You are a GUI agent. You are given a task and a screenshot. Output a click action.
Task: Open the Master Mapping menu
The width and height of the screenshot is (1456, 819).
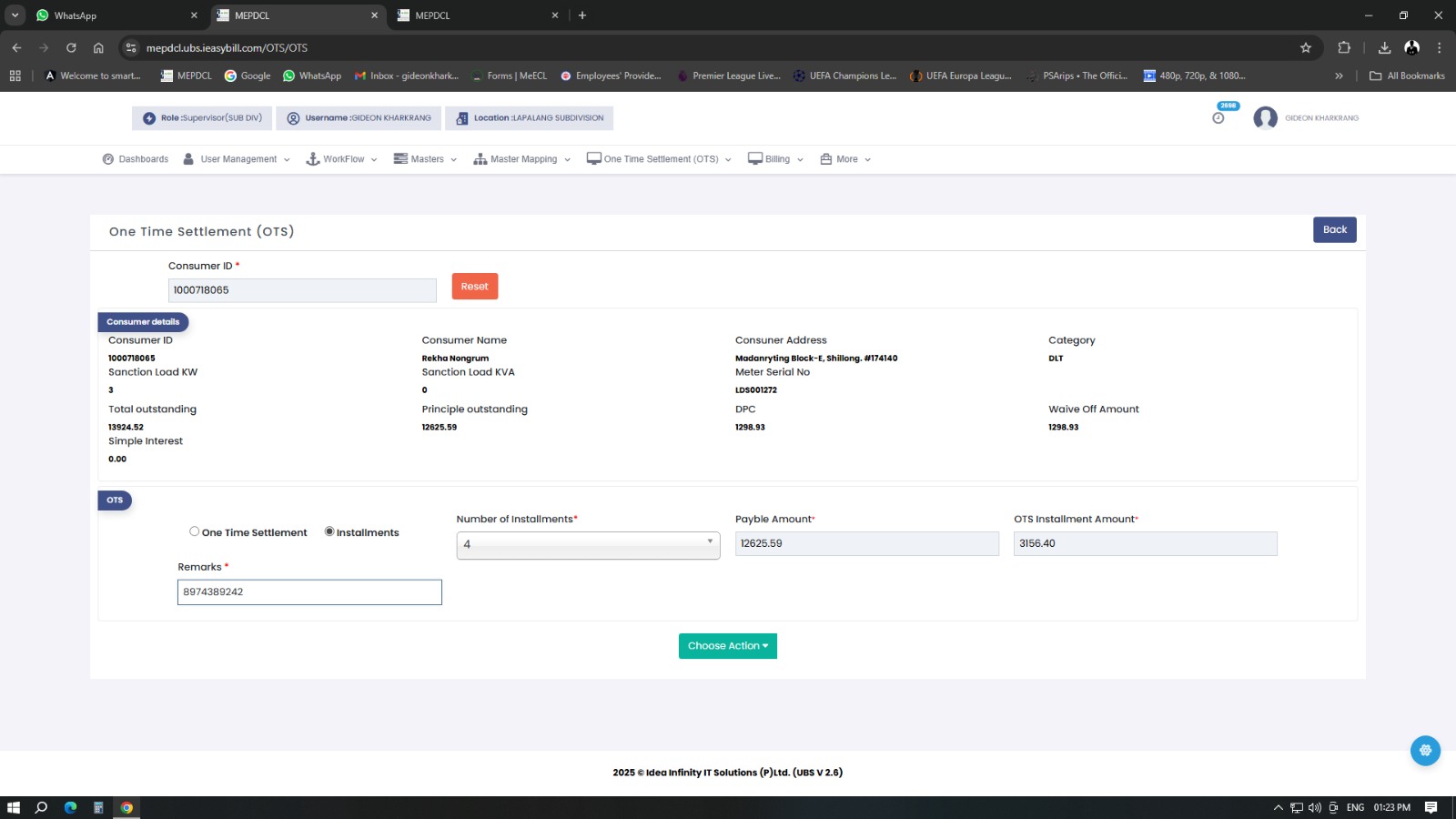click(522, 159)
